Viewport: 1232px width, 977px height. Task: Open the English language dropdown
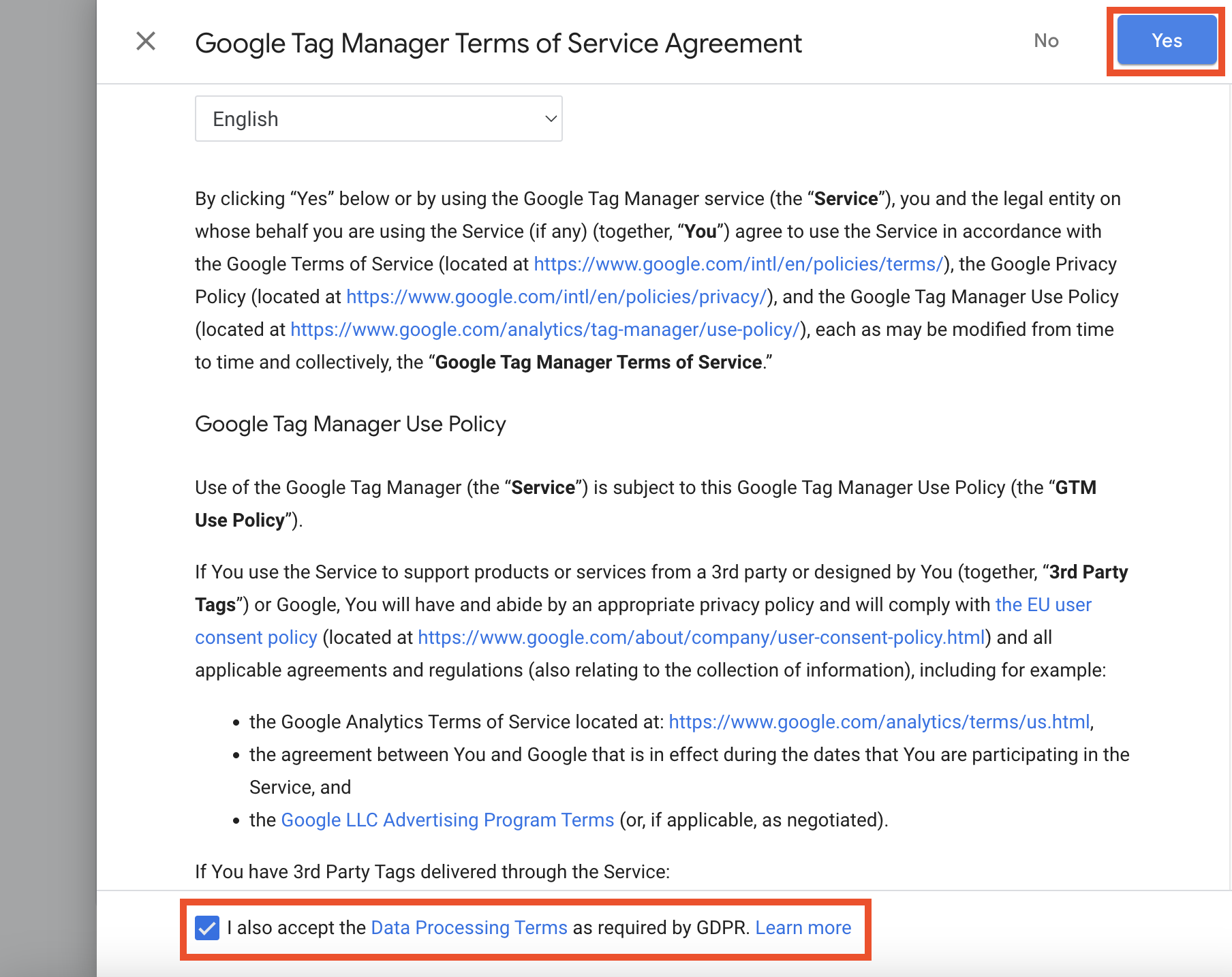378,119
